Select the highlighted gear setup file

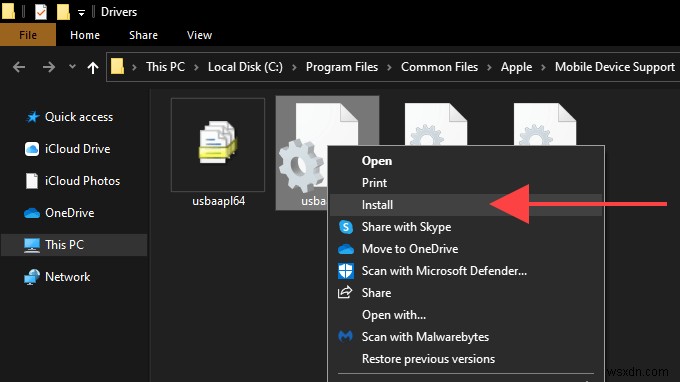pos(301,152)
